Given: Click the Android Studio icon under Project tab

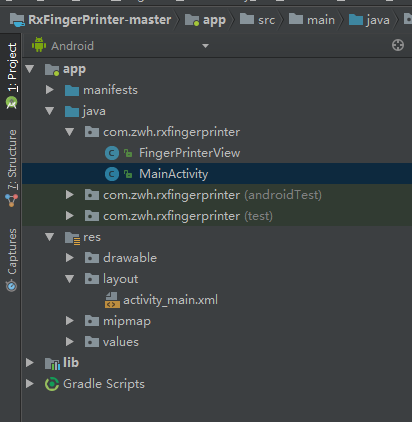Looking at the screenshot, I should coord(11,103).
